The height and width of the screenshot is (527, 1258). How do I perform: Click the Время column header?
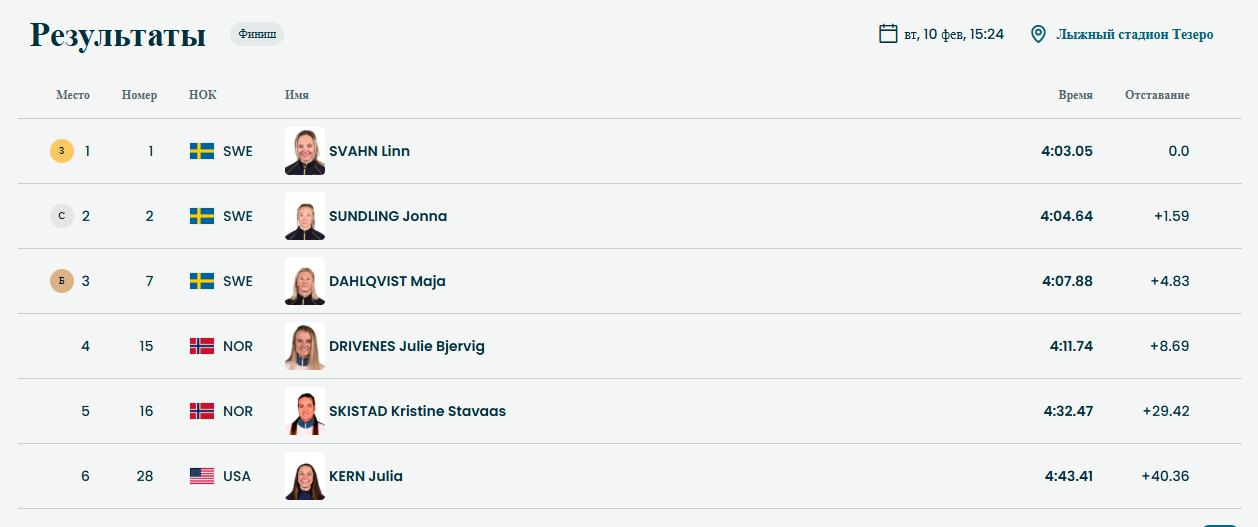[x=1076, y=95]
